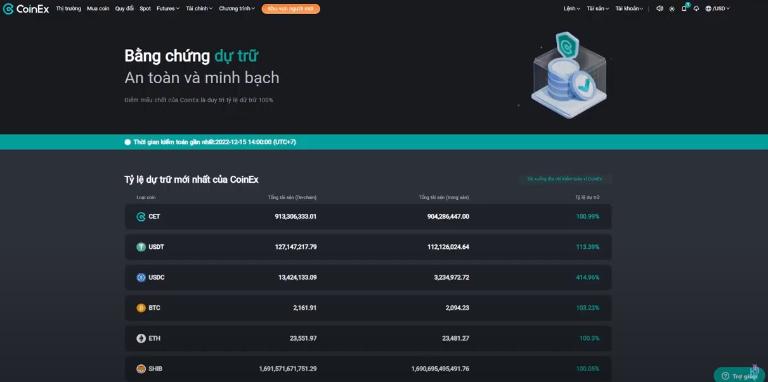Click the BTC coin icon
The height and width of the screenshot is (382, 768).
141,308
